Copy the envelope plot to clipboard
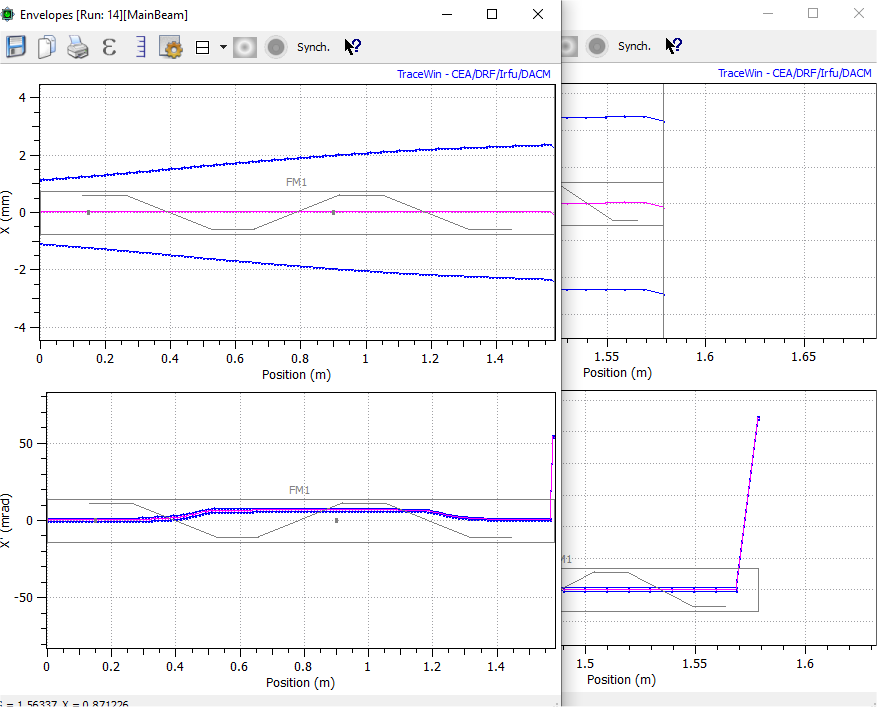The width and height of the screenshot is (877, 707). pyautogui.click(x=46, y=46)
